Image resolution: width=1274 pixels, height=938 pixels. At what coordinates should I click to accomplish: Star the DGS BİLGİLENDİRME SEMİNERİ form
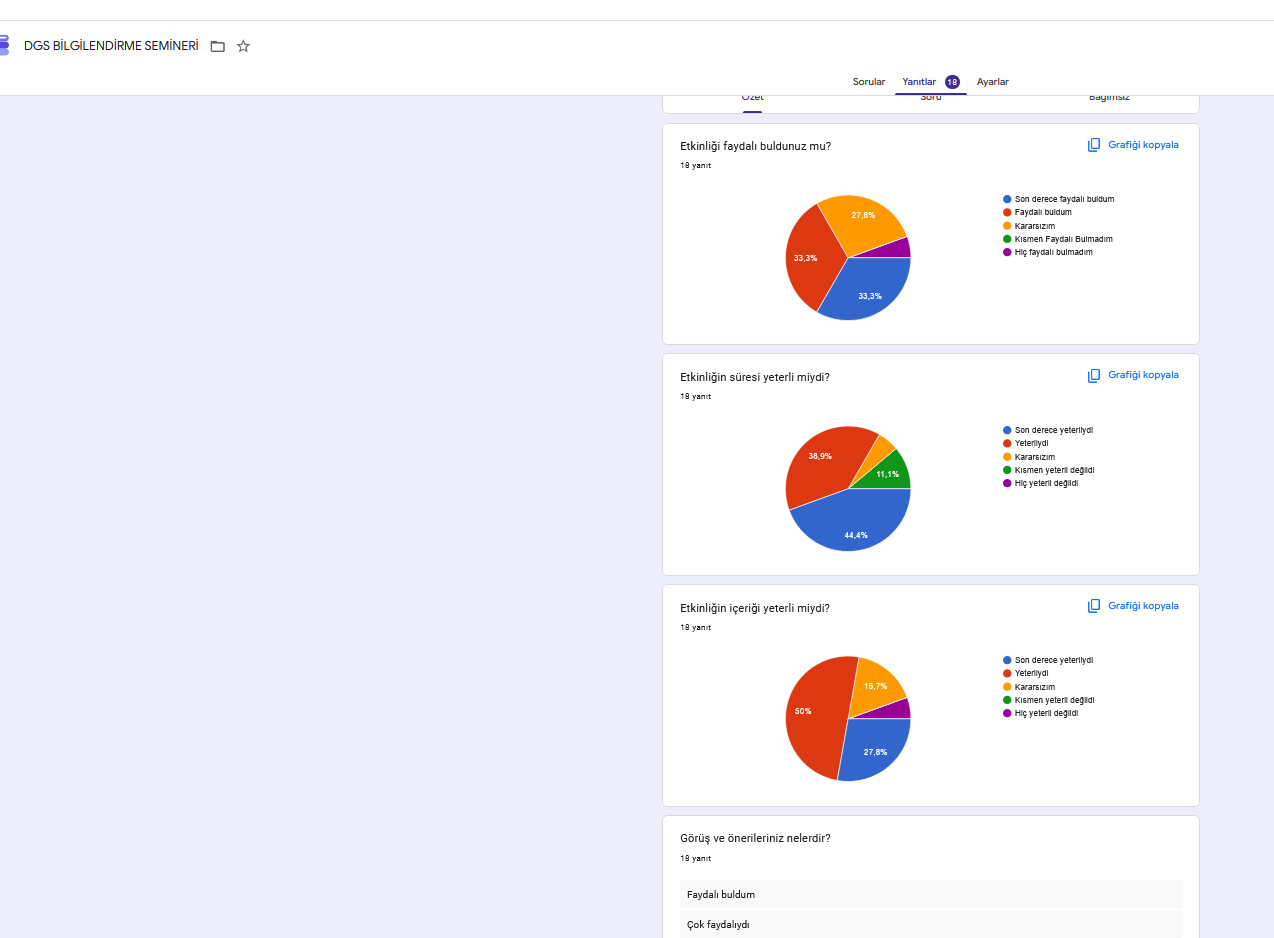(243, 46)
